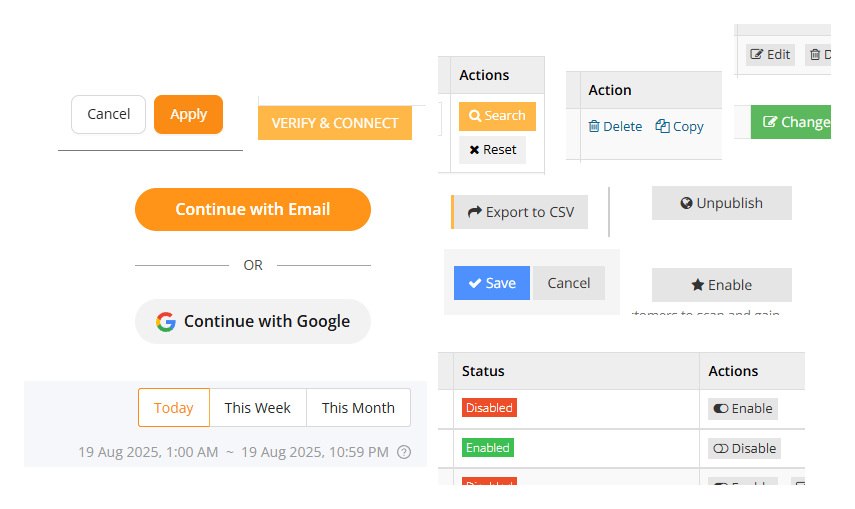This screenshot has height=509, width=855.
Task: Click the globe icon on Unpublish button
Action: click(x=686, y=203)
